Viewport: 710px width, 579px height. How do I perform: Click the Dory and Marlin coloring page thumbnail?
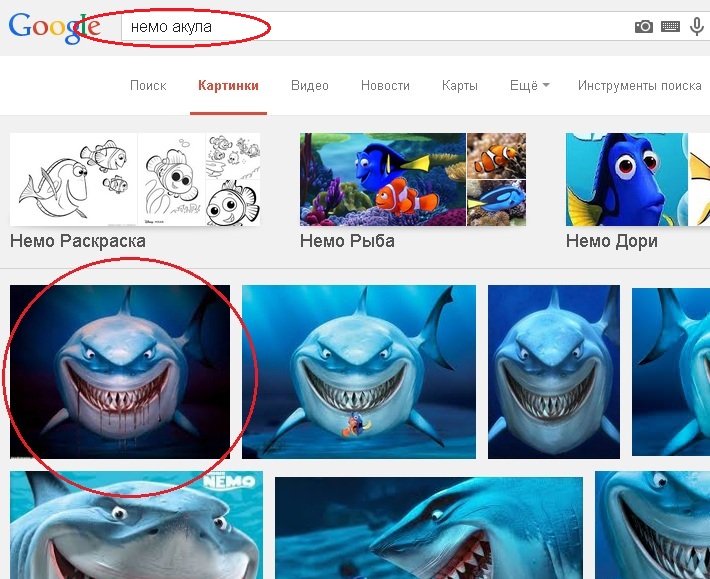tap(73, 179)
